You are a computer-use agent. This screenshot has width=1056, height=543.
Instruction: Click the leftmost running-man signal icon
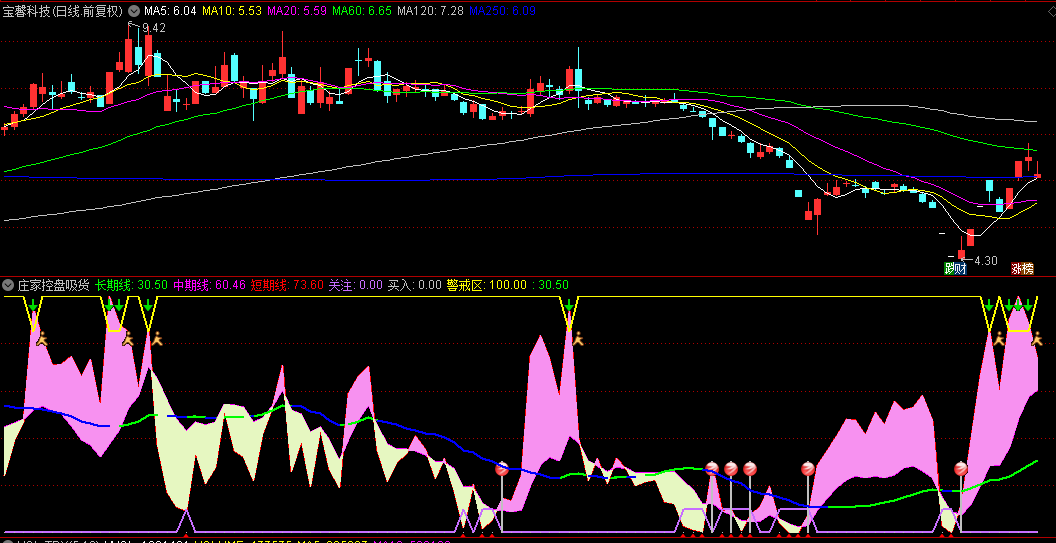coord(42,338)
